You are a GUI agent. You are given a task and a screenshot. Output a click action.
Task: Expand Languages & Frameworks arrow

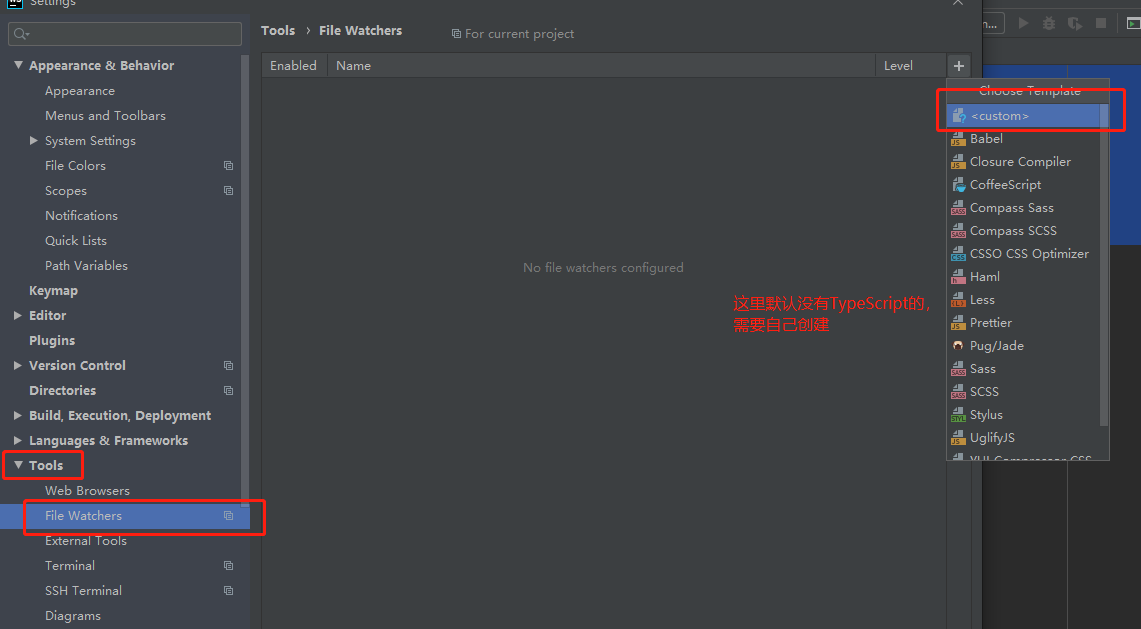pyautogui.click(x=18, y=440)
